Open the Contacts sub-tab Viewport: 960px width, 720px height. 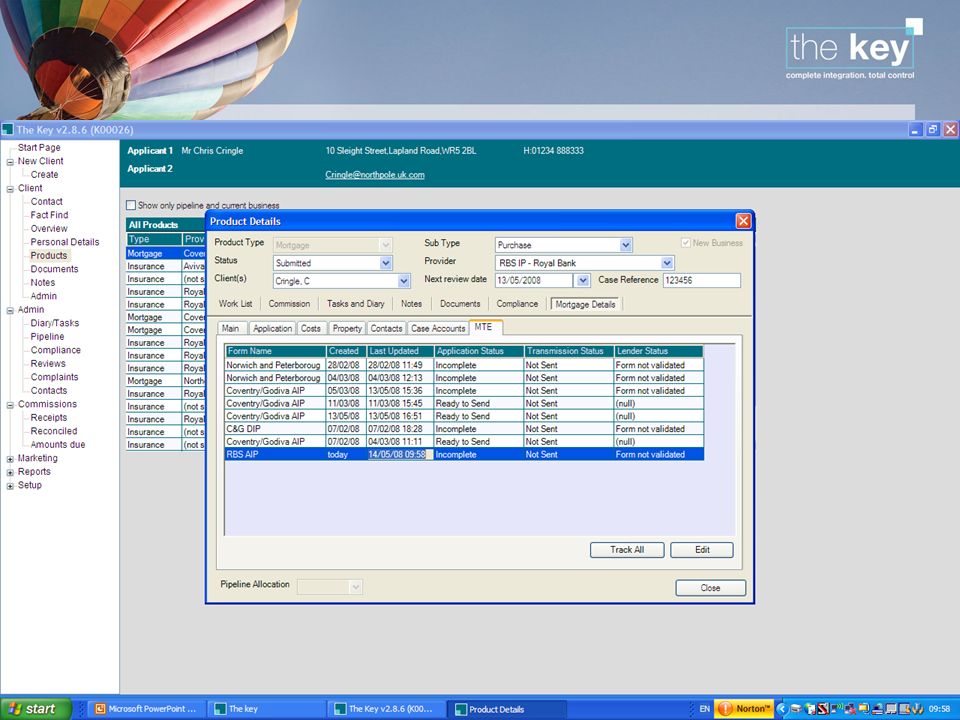pyautogui.click(x=386, y=328)
